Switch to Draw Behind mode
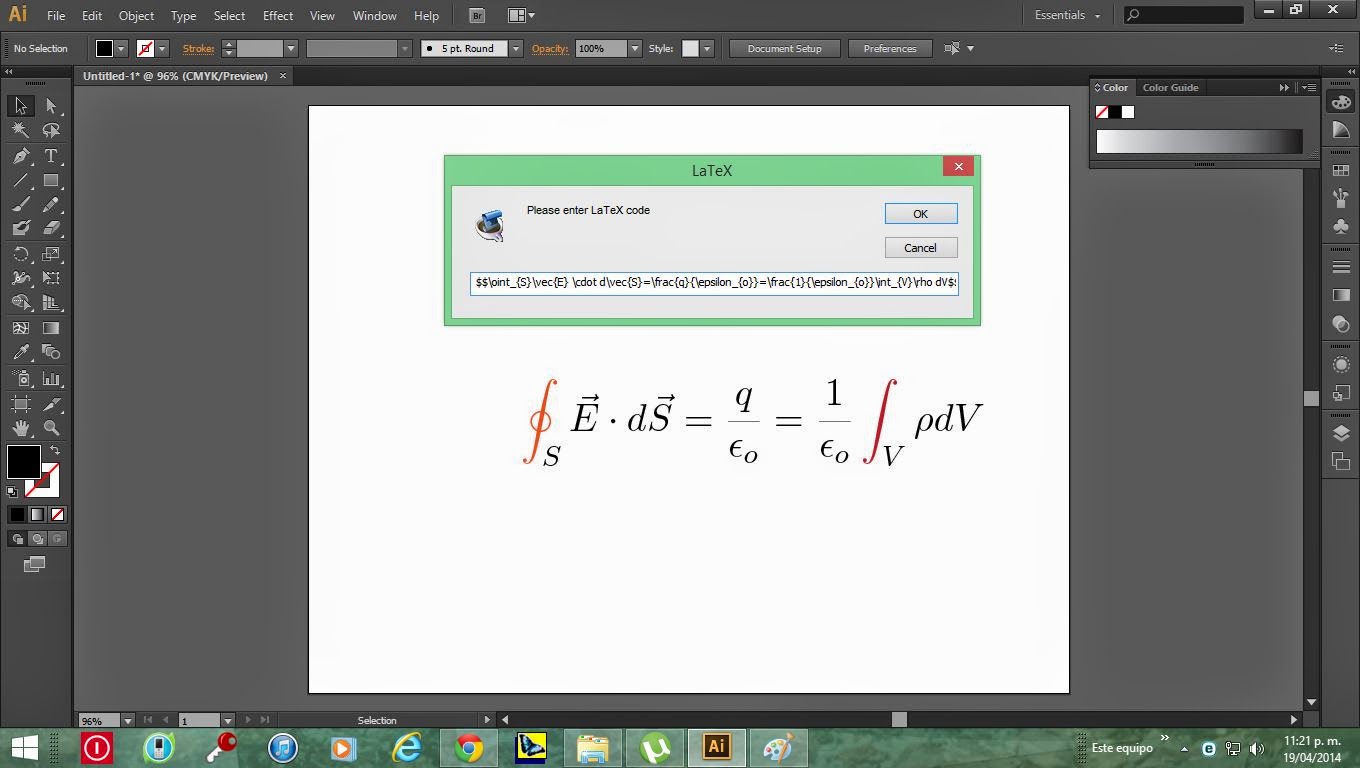Viewport: 1360px width, 768px height. [x=37, y=539]
